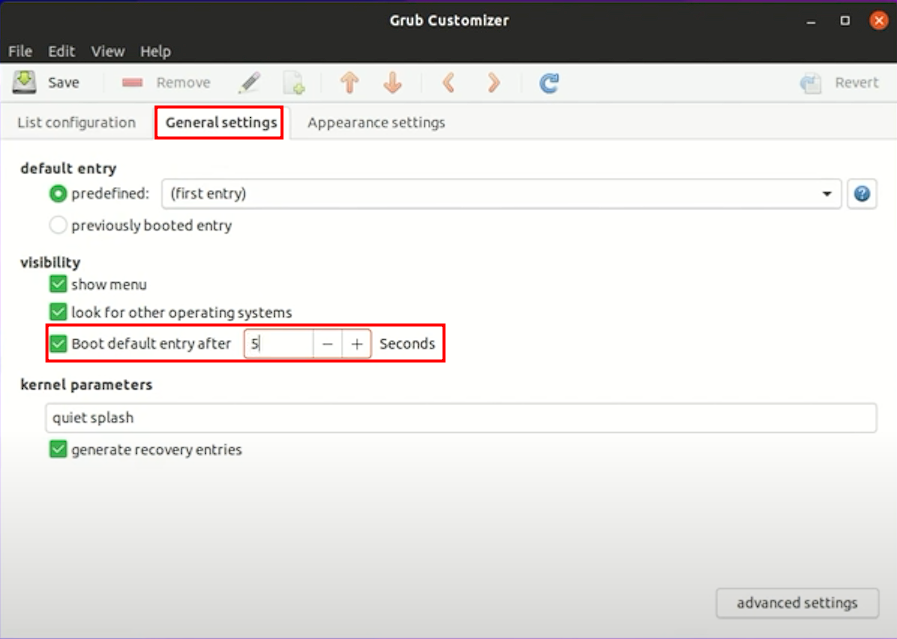897x639 pixels.
Task: Select the predefined radio button
Action: tap(58, 194)
